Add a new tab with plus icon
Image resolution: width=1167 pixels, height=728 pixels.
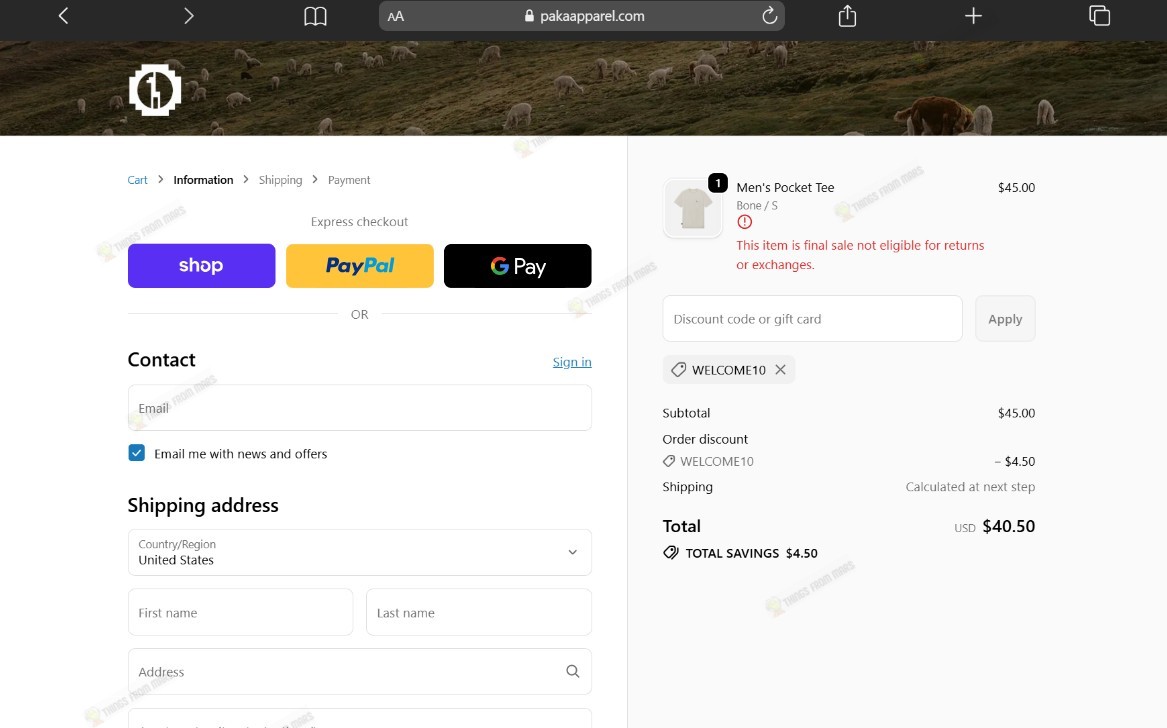pyautogui.click(x=973, y=16)
